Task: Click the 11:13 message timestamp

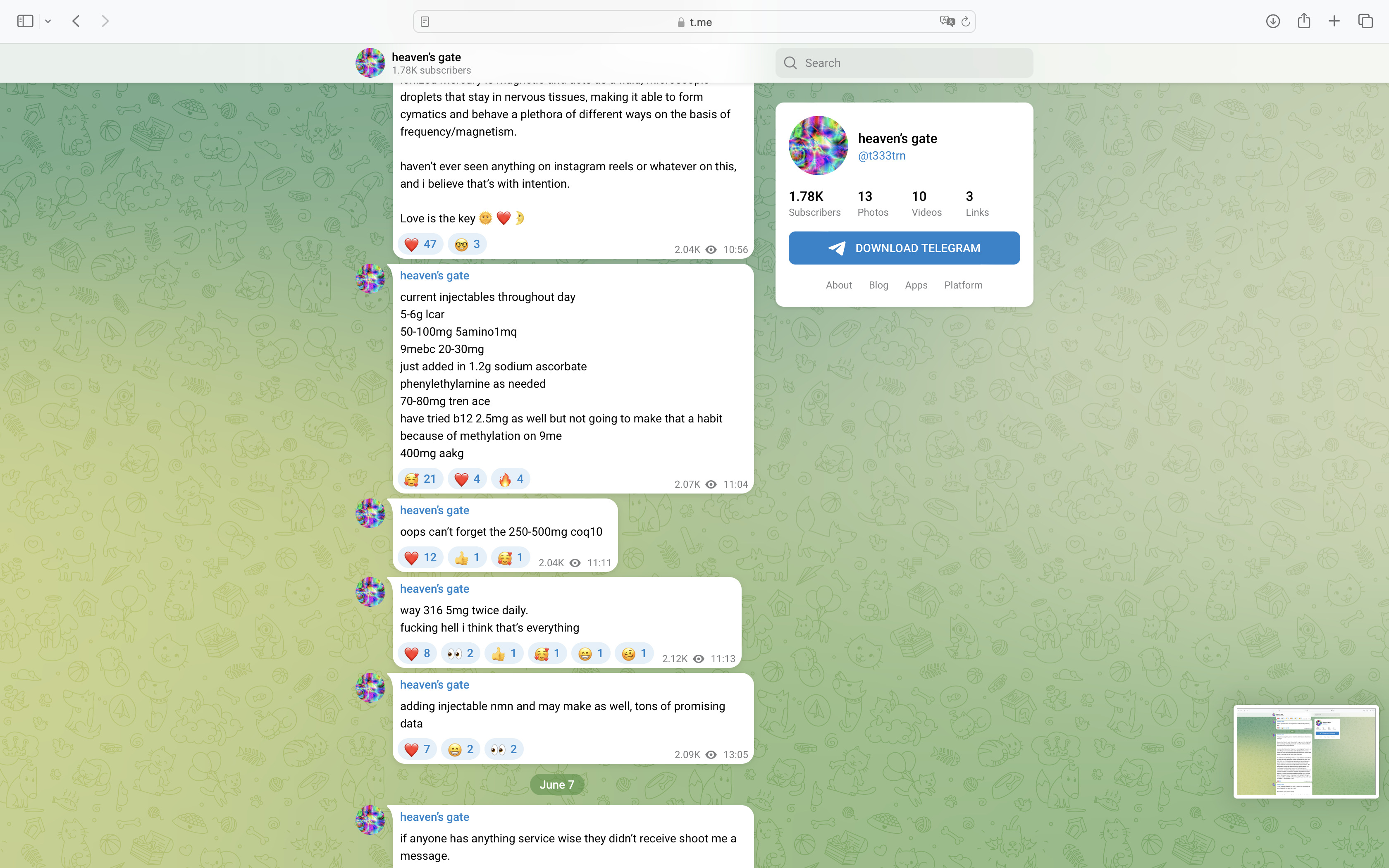Action: point(723,659)
